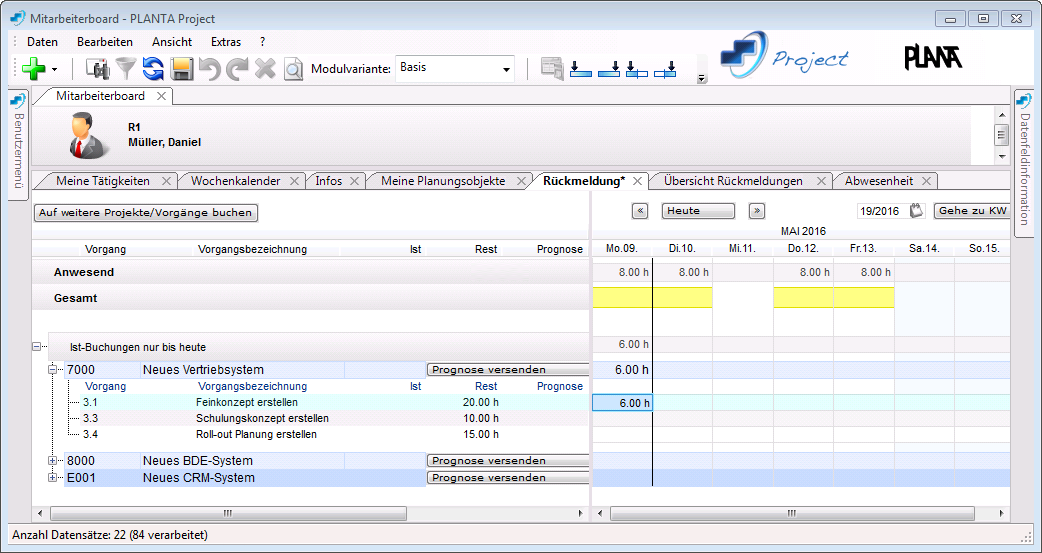Open the Extras menu

226,42
